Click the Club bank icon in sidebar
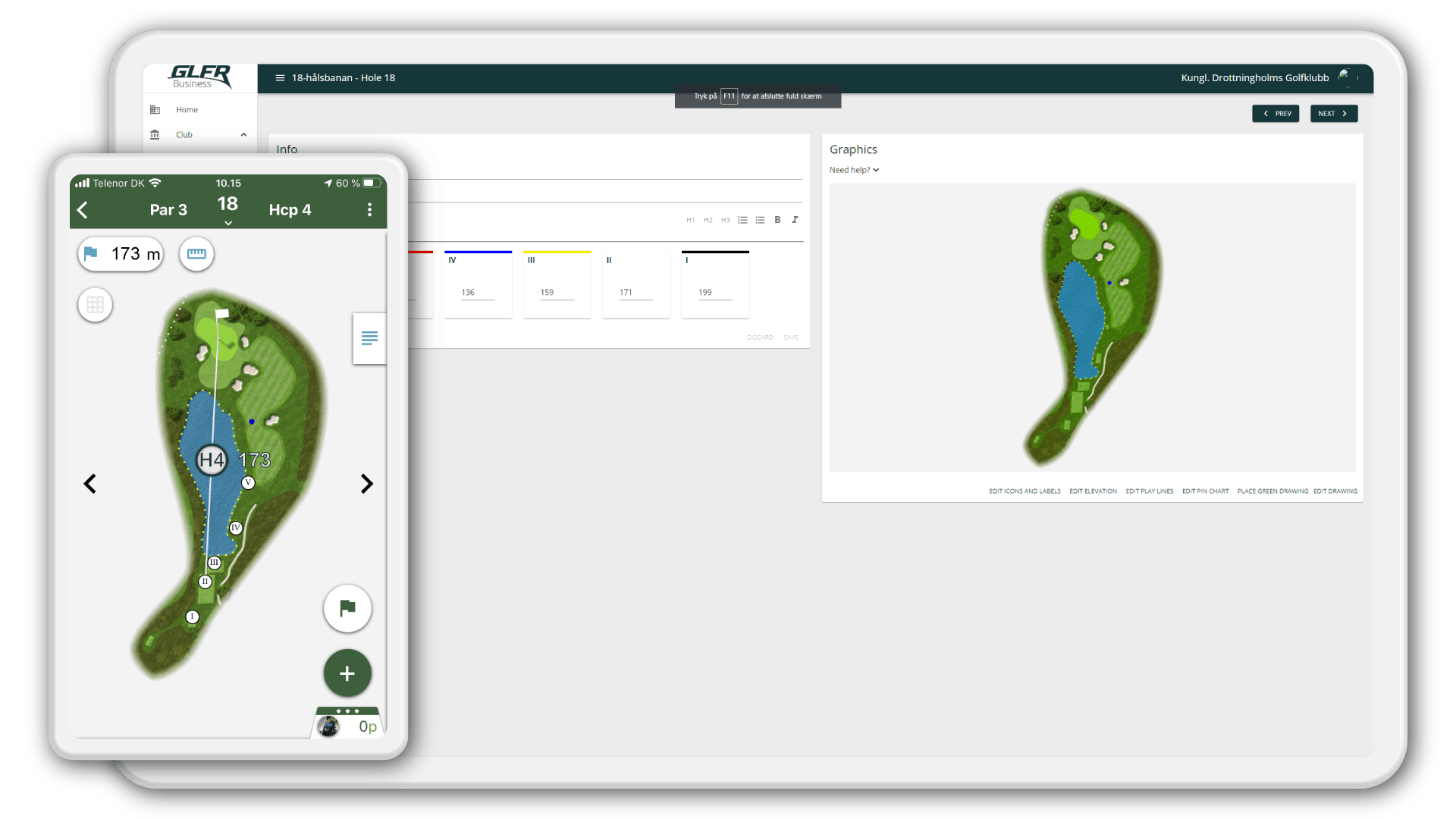The image size is (1456, 819). click(x=155, y=134)
